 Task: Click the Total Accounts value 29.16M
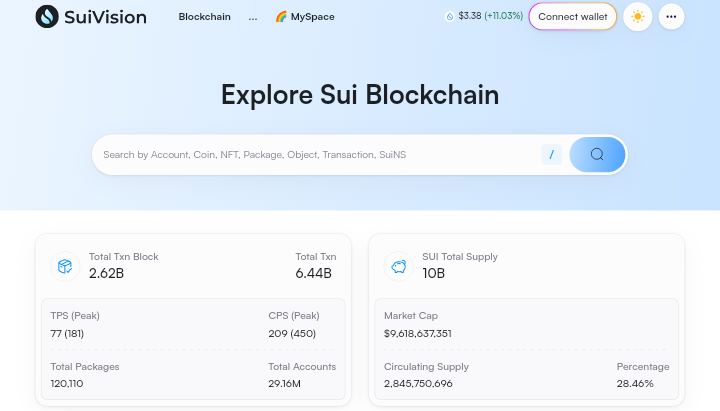(x=284, y=384)
